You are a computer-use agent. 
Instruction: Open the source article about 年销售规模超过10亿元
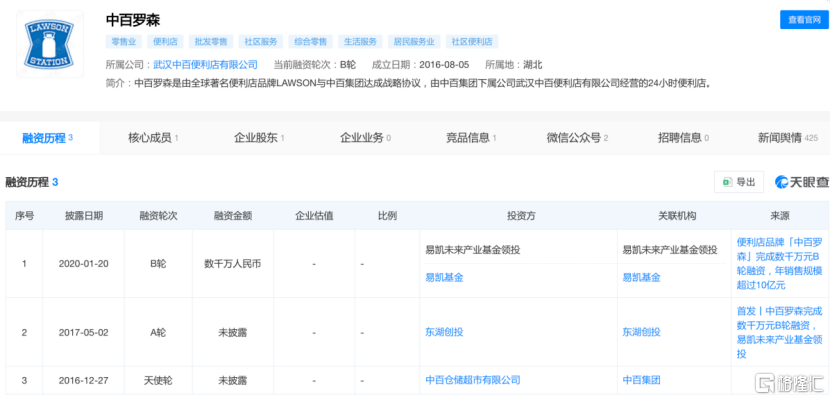tap(779, 263)
